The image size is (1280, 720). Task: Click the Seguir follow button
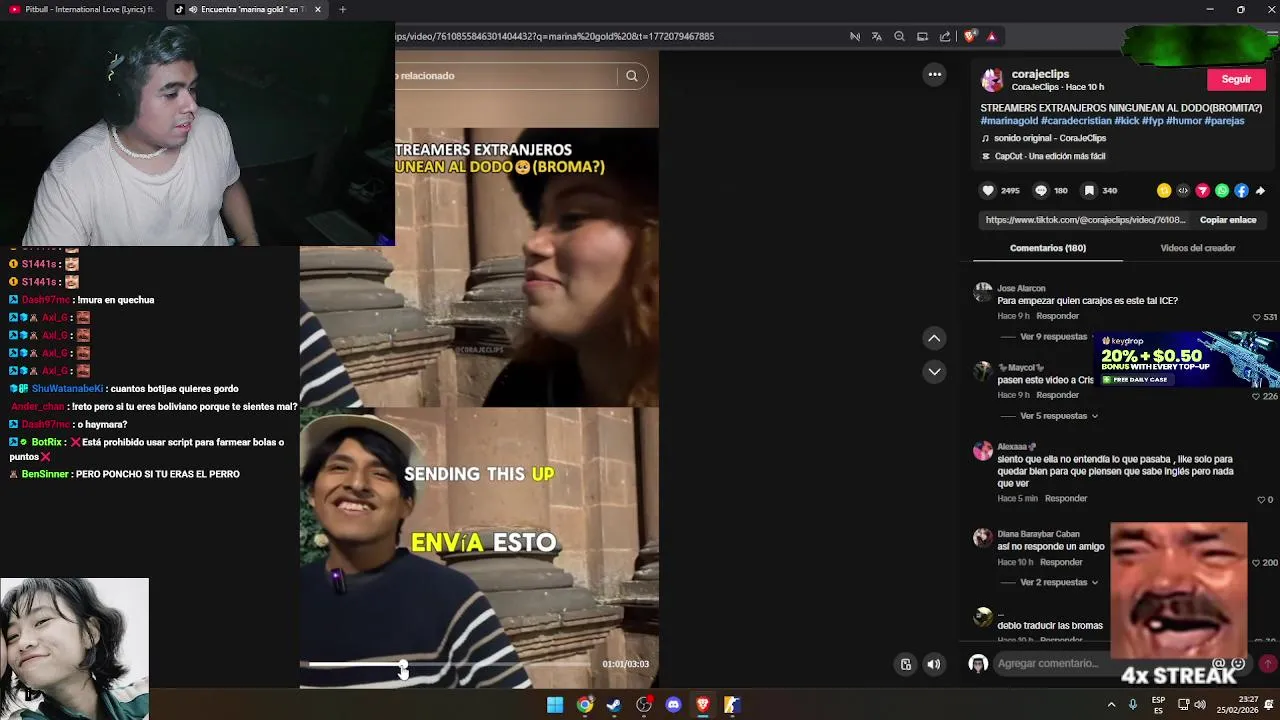[1236, 79]
